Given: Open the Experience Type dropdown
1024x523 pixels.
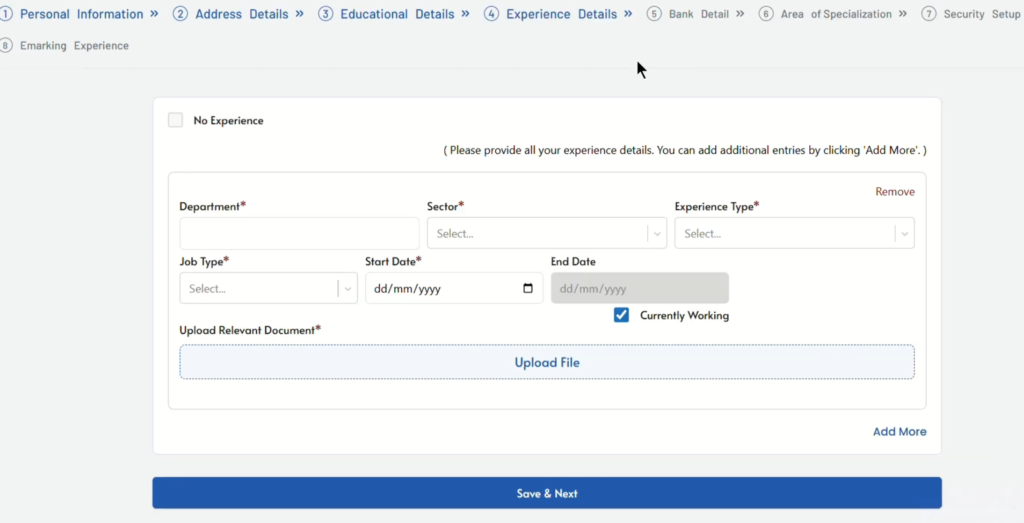Looking at the screenshot, I should pos(794,234).
